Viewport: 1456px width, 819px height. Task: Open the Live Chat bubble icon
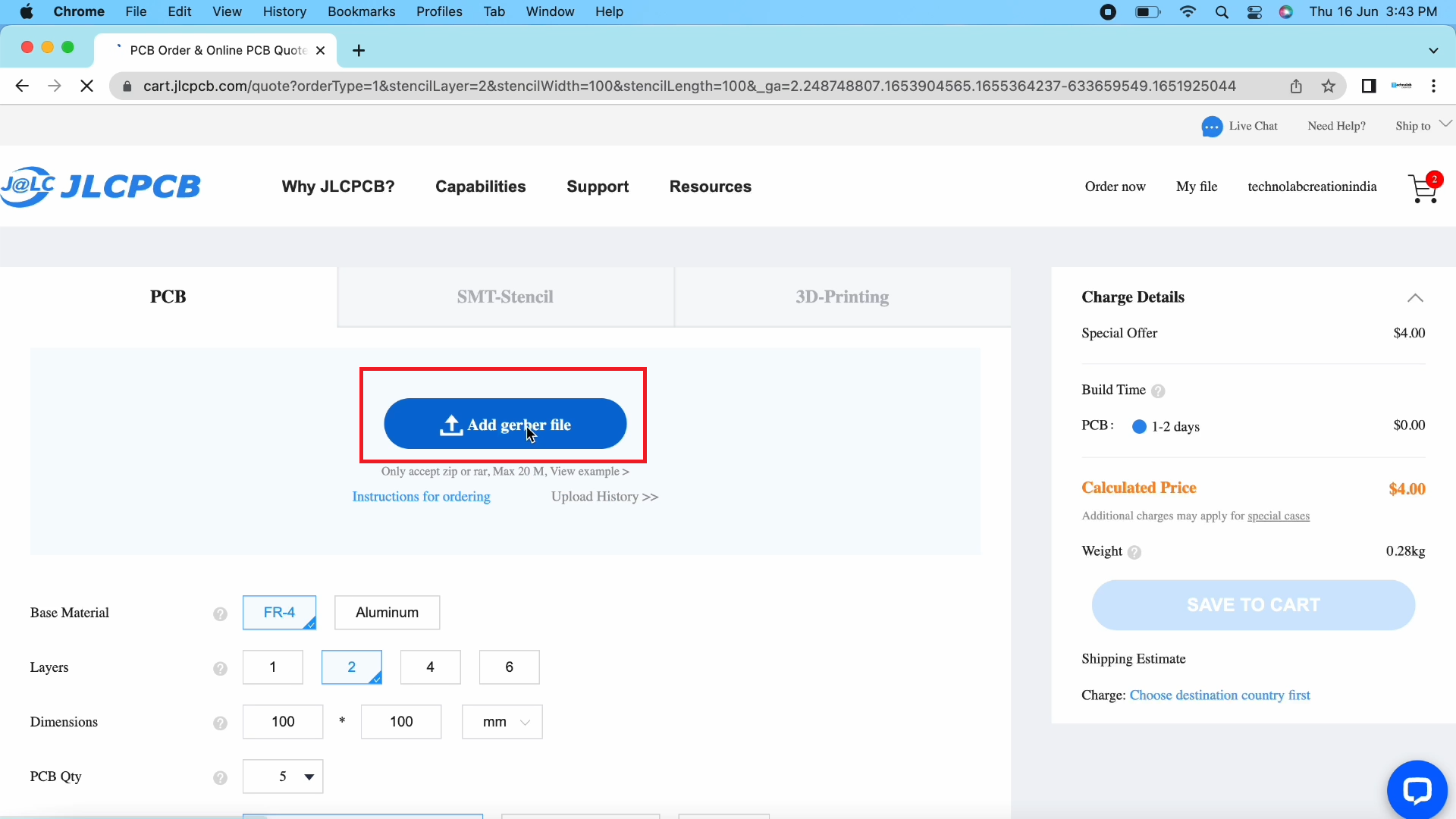(x=1212, y=127)
